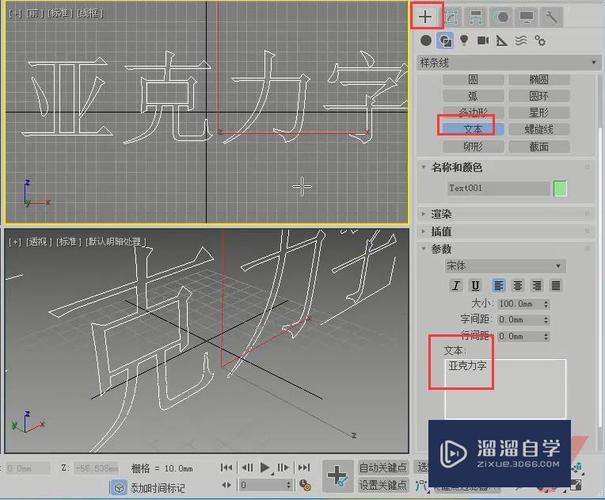The height and width of the screenshot is (500, 605).
Task: Click the 多边形 polygon shape button
Action: (x=473, y=112)
